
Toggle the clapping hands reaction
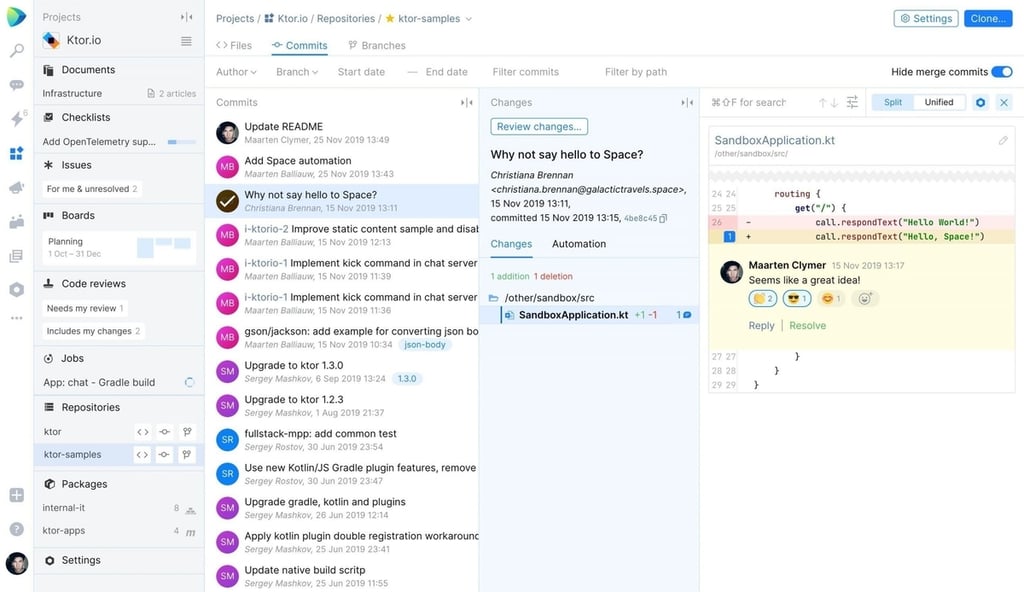tap(763, 299)
